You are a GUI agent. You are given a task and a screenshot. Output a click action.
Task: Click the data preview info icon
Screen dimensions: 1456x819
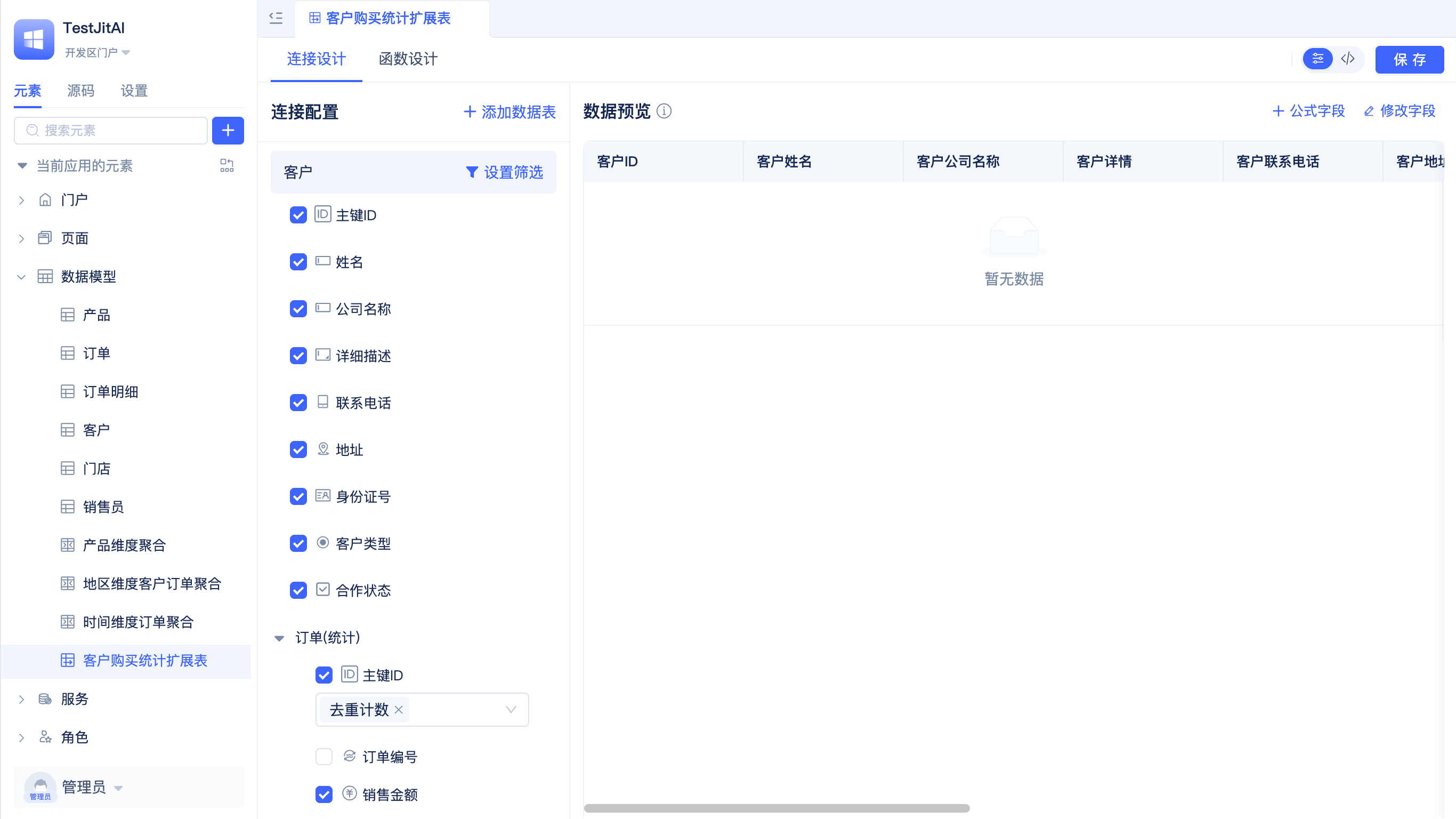664,111
